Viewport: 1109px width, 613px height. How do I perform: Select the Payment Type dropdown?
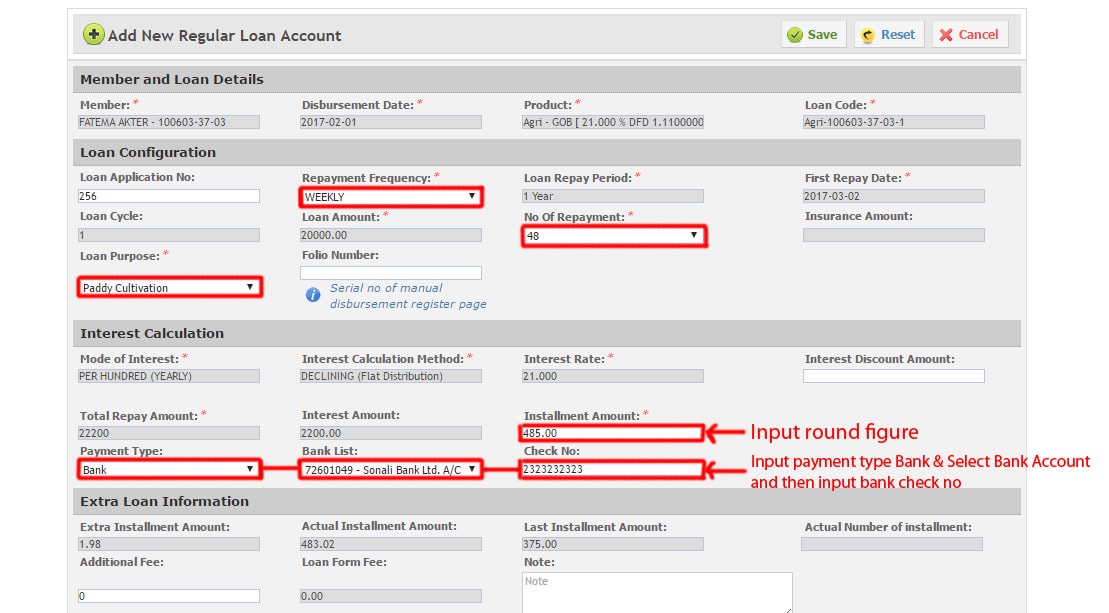point(169,469)
